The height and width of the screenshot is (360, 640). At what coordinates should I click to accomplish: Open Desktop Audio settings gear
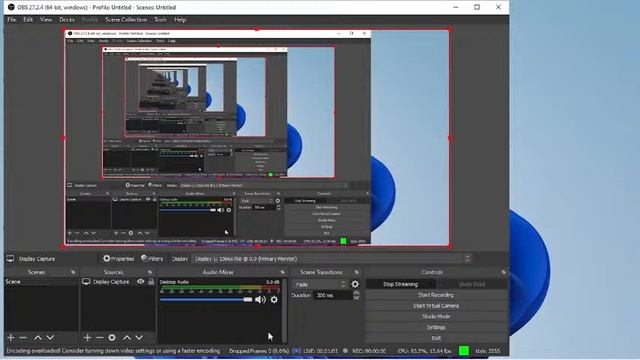pos(274,300)
